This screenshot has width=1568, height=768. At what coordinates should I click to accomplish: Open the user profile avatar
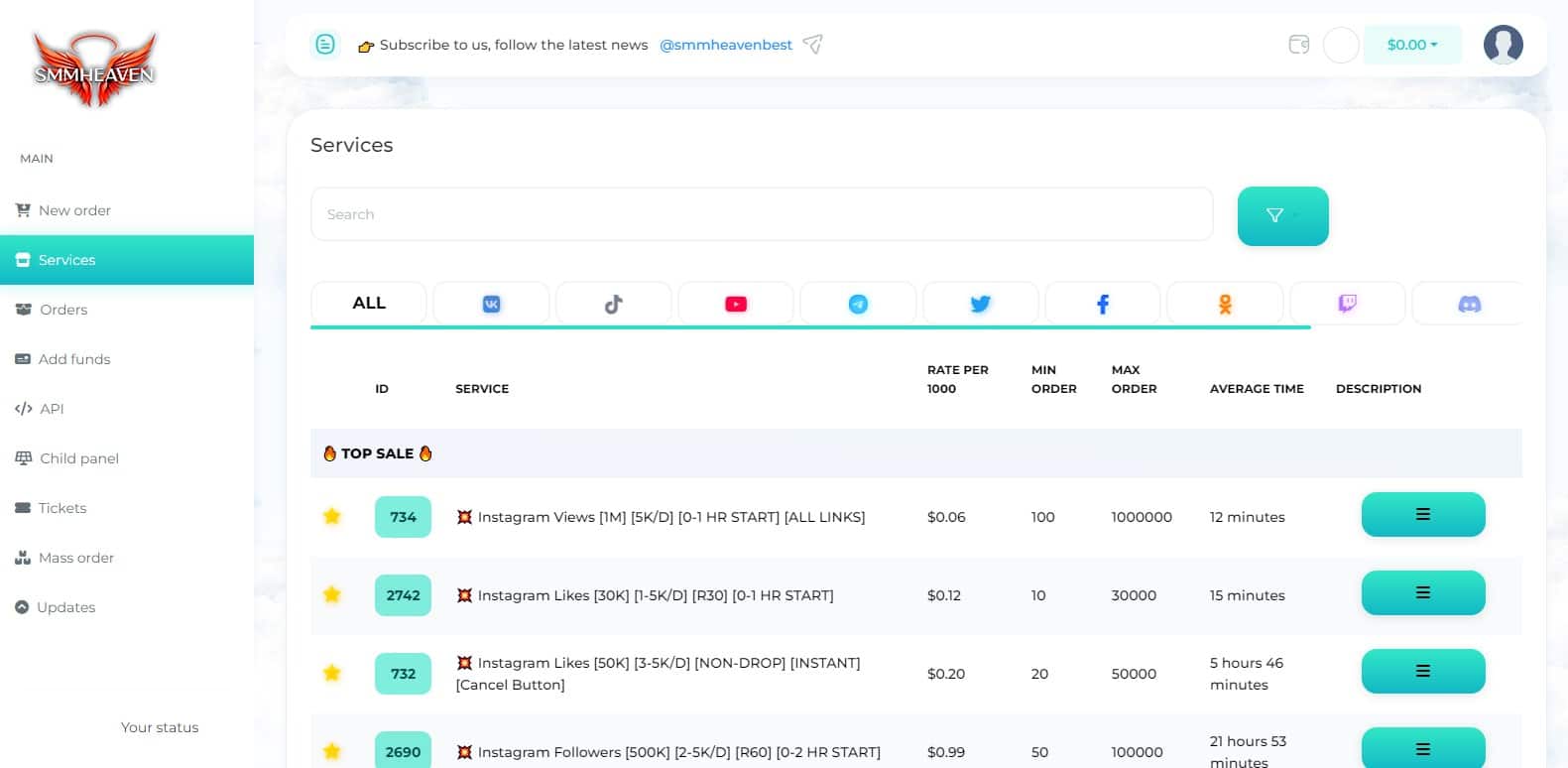point(1503,45)
